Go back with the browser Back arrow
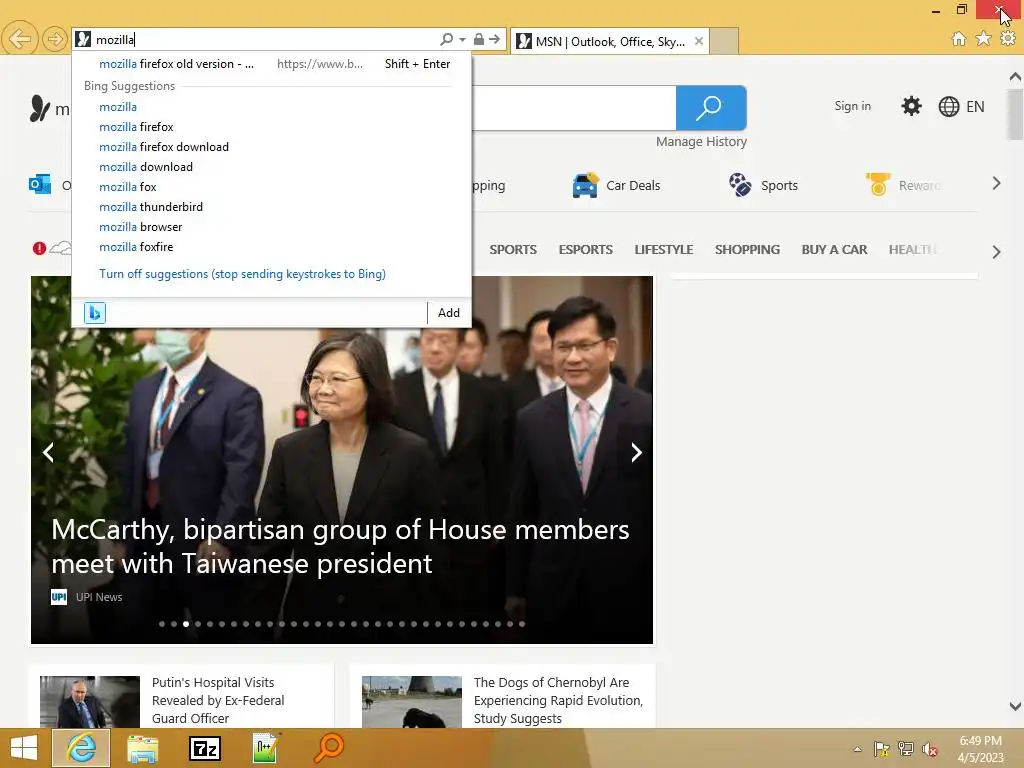This screenshot has height=768, width=1024. point(20,39)
